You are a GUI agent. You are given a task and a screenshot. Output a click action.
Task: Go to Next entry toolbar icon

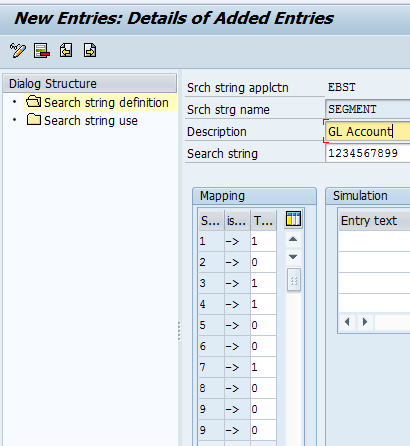tap(90, 51)
